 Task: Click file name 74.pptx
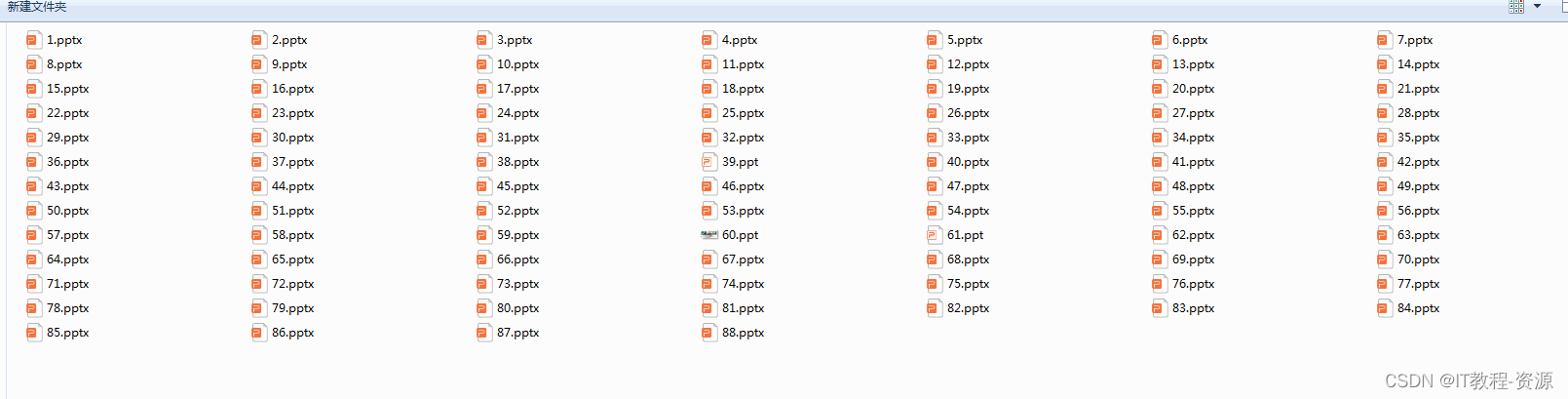[x=744, y=284]
